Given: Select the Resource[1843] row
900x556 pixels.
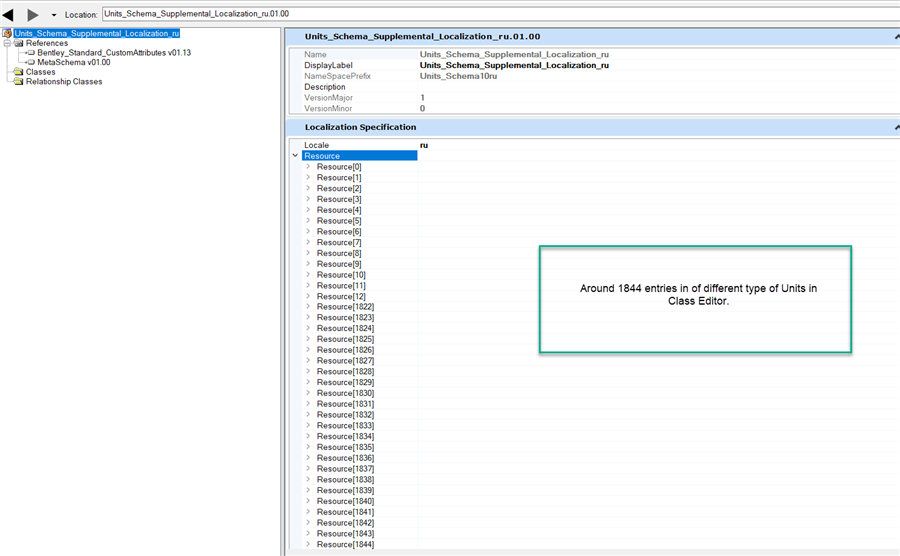Looking at the screenshot, I should 345,534.
